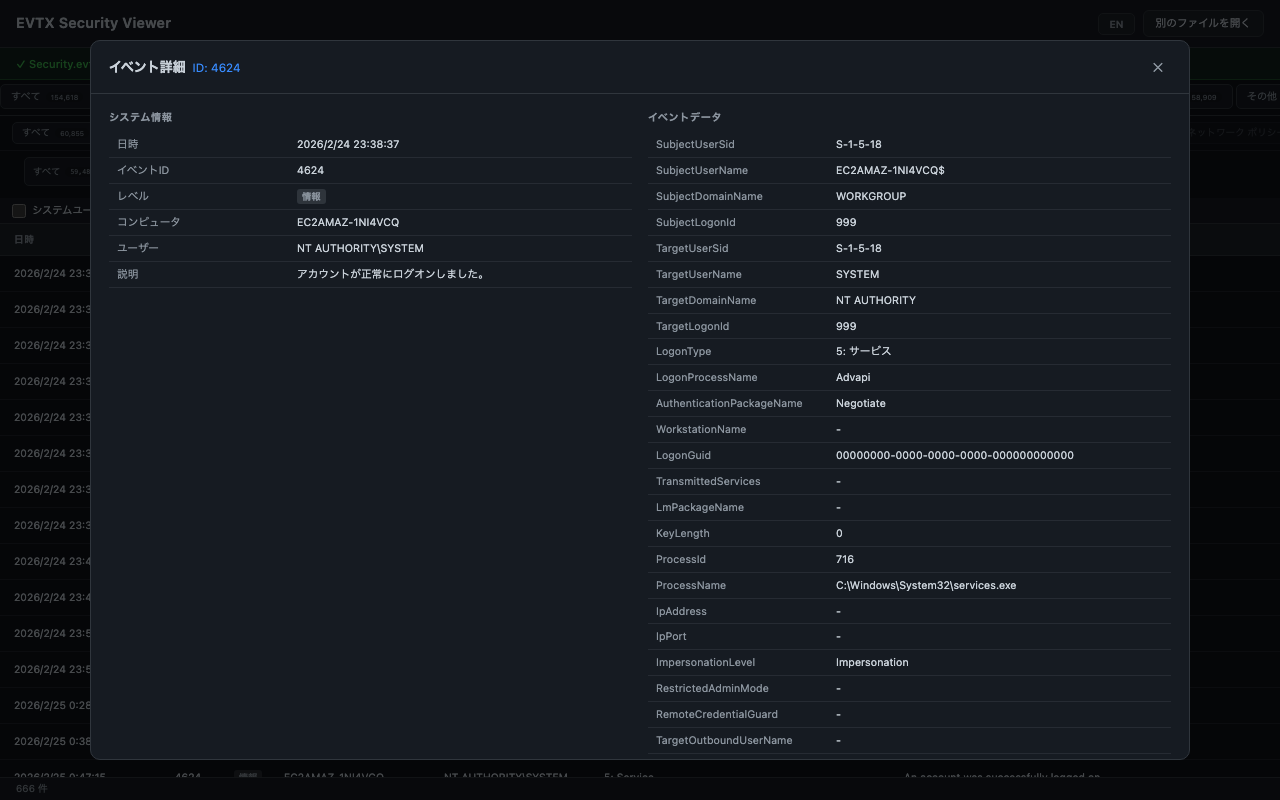Image resolution: width=1280 pixels, height=800 pixels.
Task: Select the ユーザー value NT AUTHORITY\SYSTEM
Action: pyautogui.click(x=360, y=248)
